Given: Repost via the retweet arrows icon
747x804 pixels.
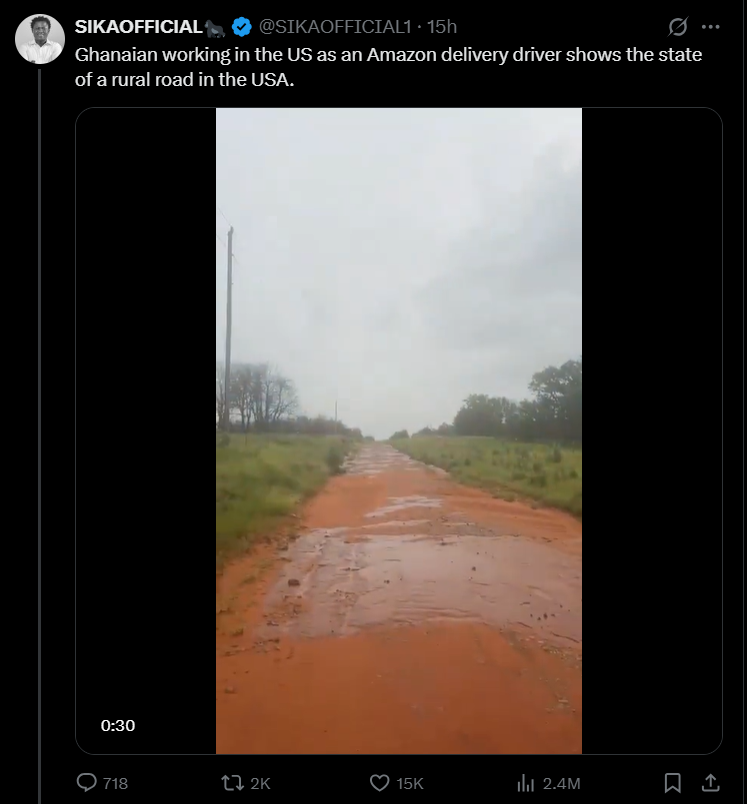Looking at the screenshot, I should point(232,782).
